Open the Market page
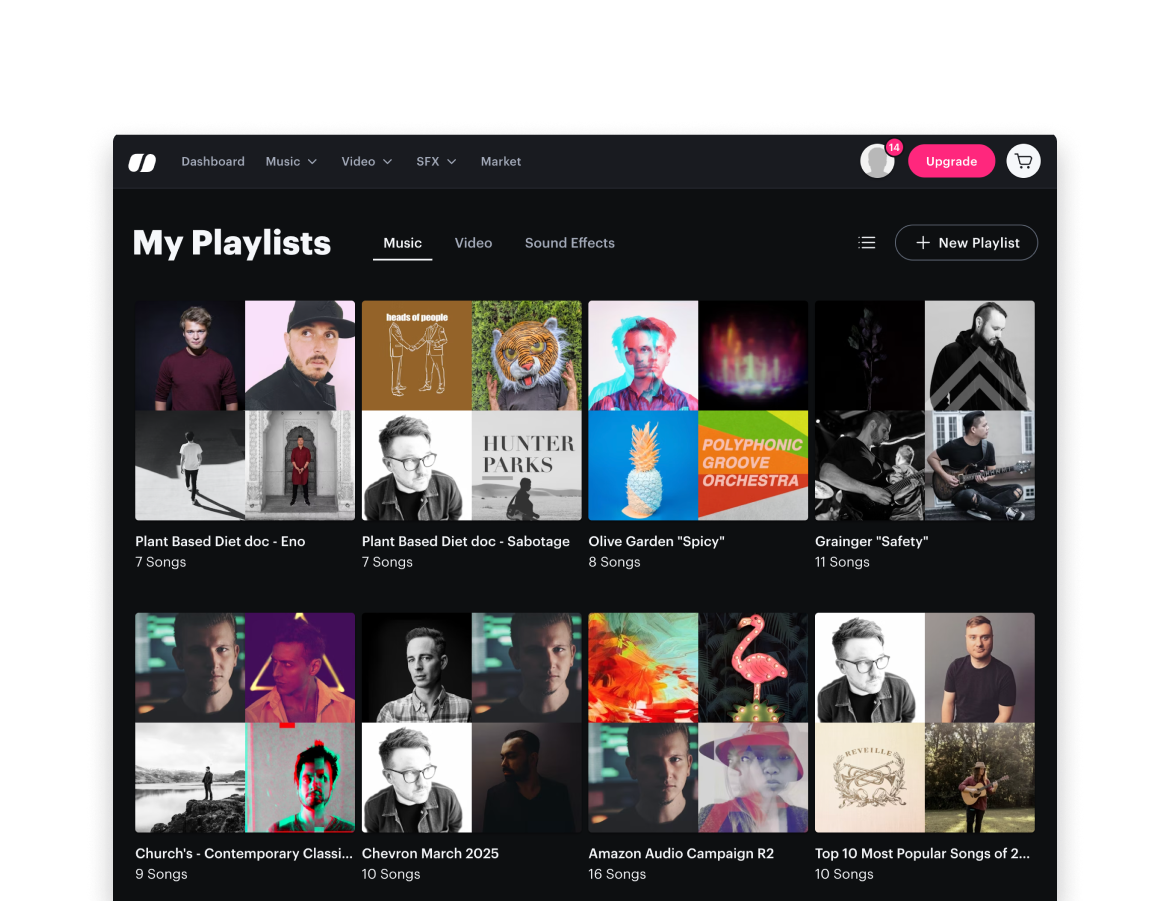Viewport: 1170px width, 901px height. (x=501, y=161)
